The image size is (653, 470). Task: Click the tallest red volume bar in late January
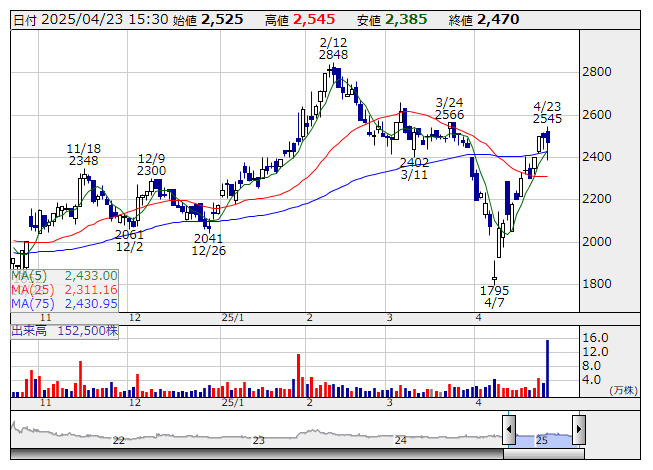coord(298,376)
